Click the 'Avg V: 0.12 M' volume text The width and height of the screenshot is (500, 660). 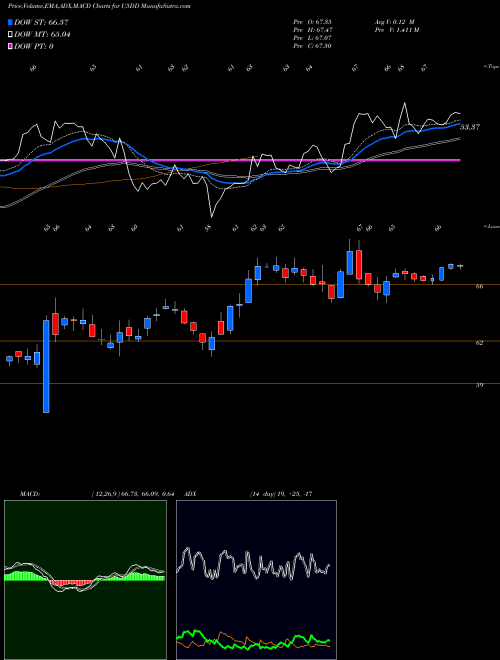click(x=394, y=22)
